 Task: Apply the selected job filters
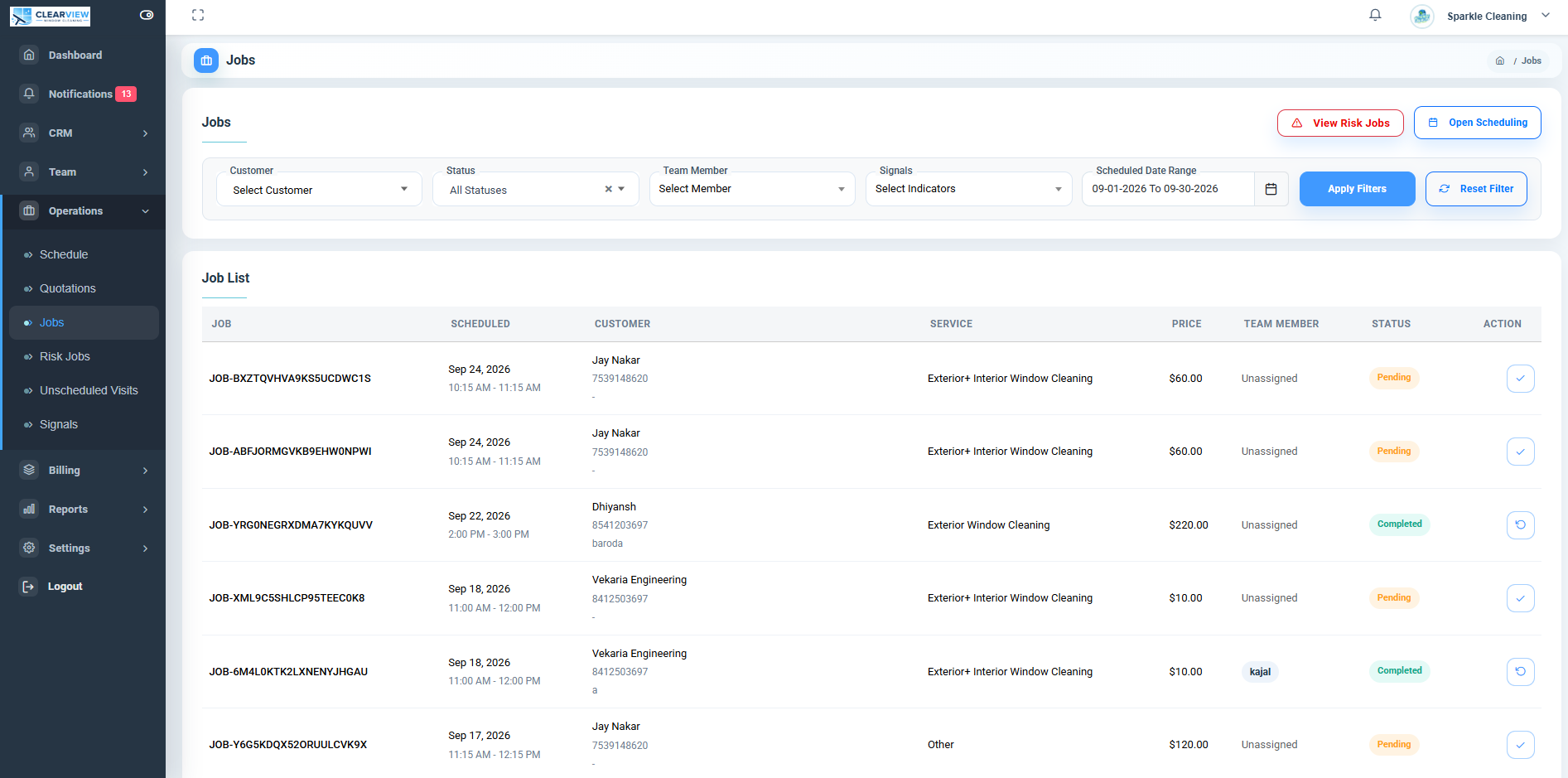pyautogui.click(x=1358, y=189)
